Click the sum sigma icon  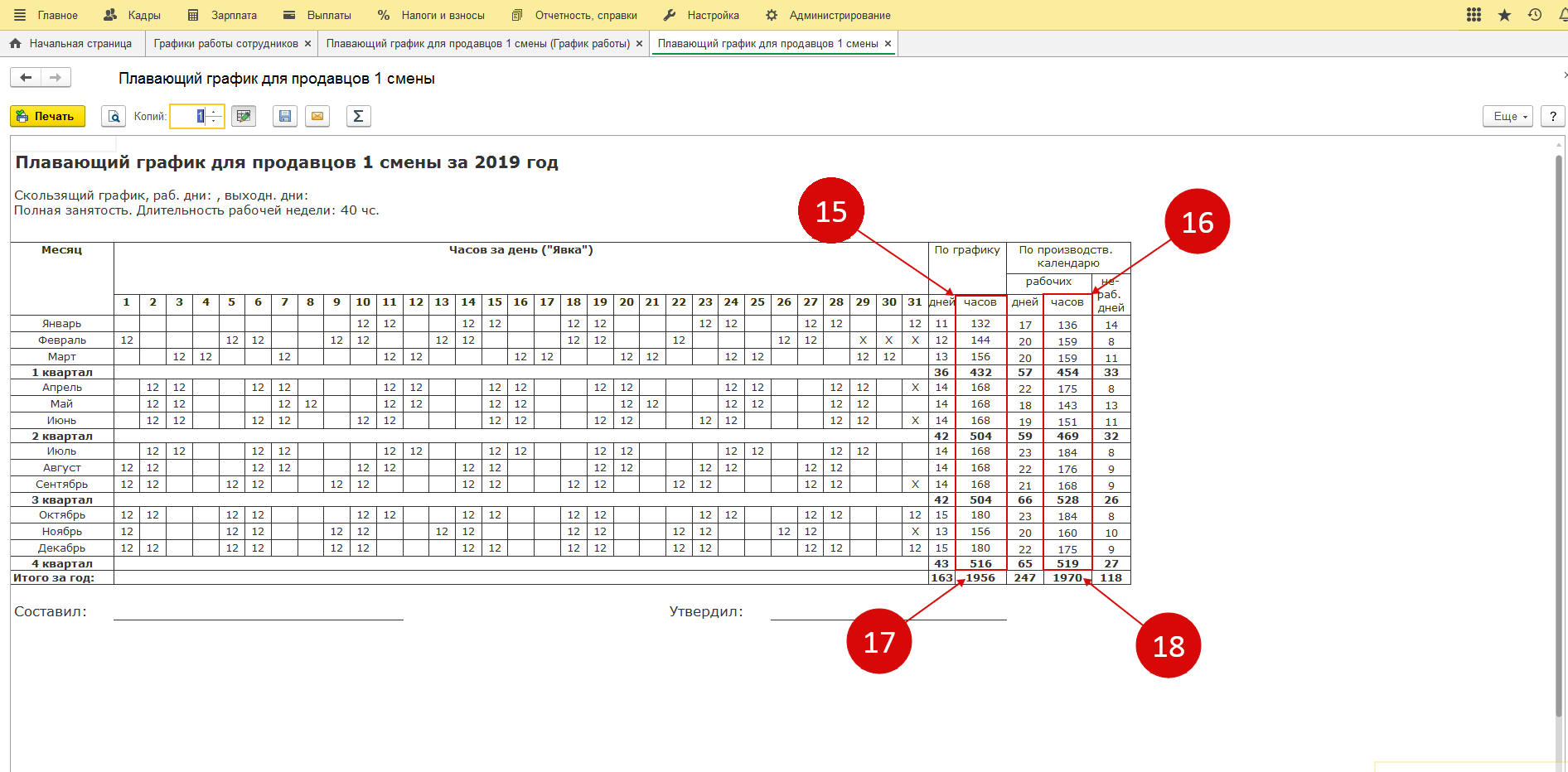(x=358, y=116)
